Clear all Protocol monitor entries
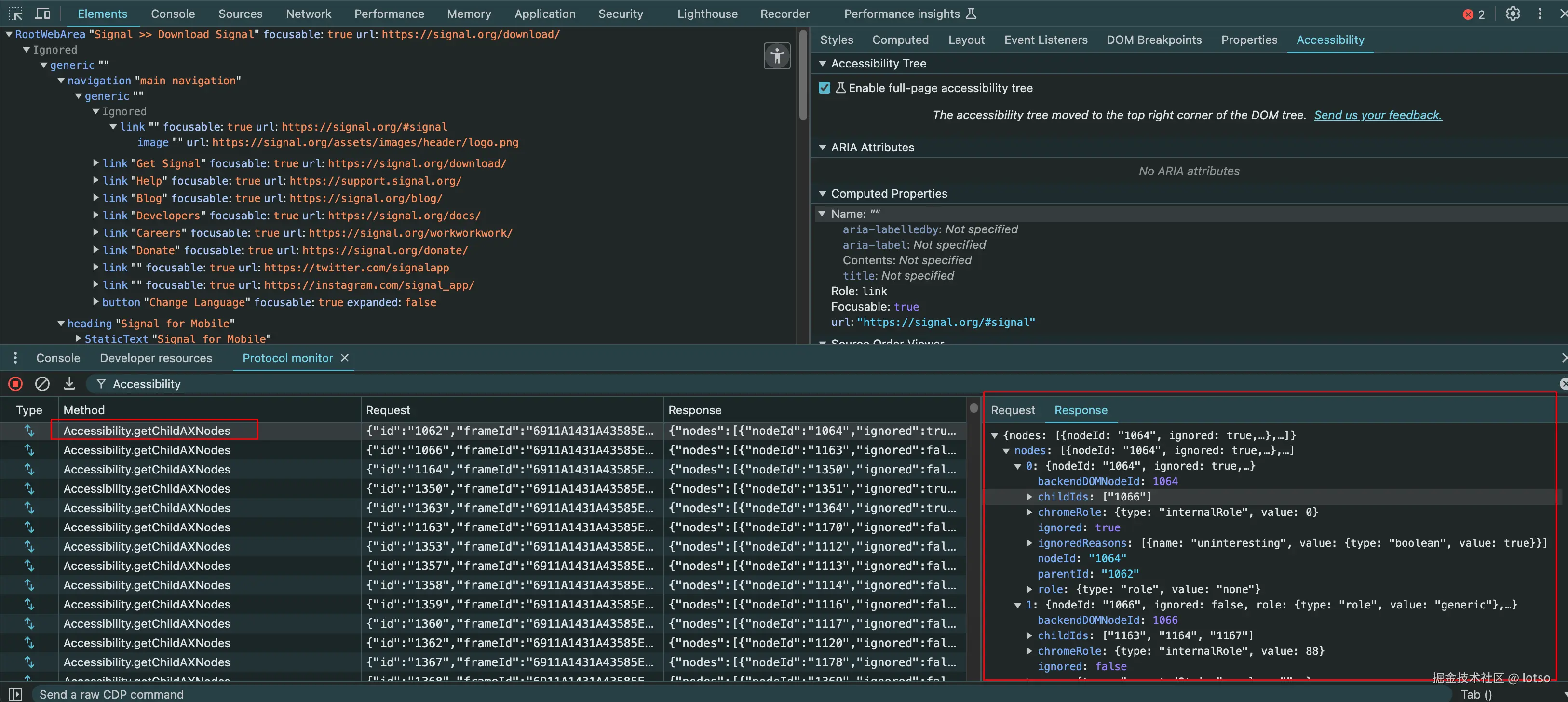This screenshot has height=702, width=1568. (42, 384)
